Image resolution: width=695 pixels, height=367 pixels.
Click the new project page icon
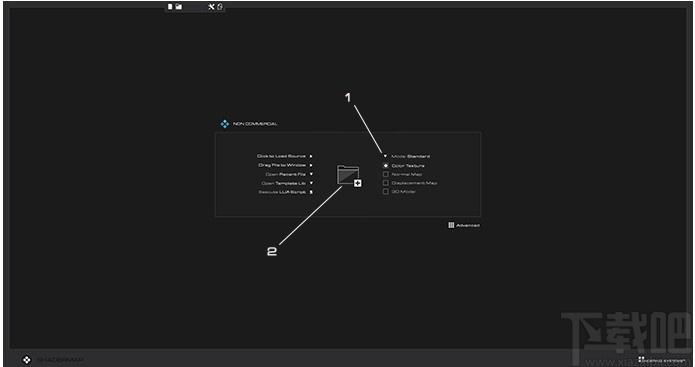click(170, 7)
